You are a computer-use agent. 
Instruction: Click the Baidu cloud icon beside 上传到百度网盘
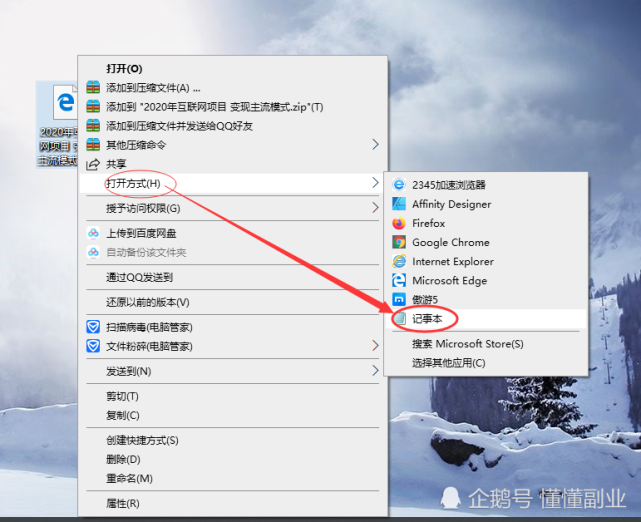click(x=93, y=233)
